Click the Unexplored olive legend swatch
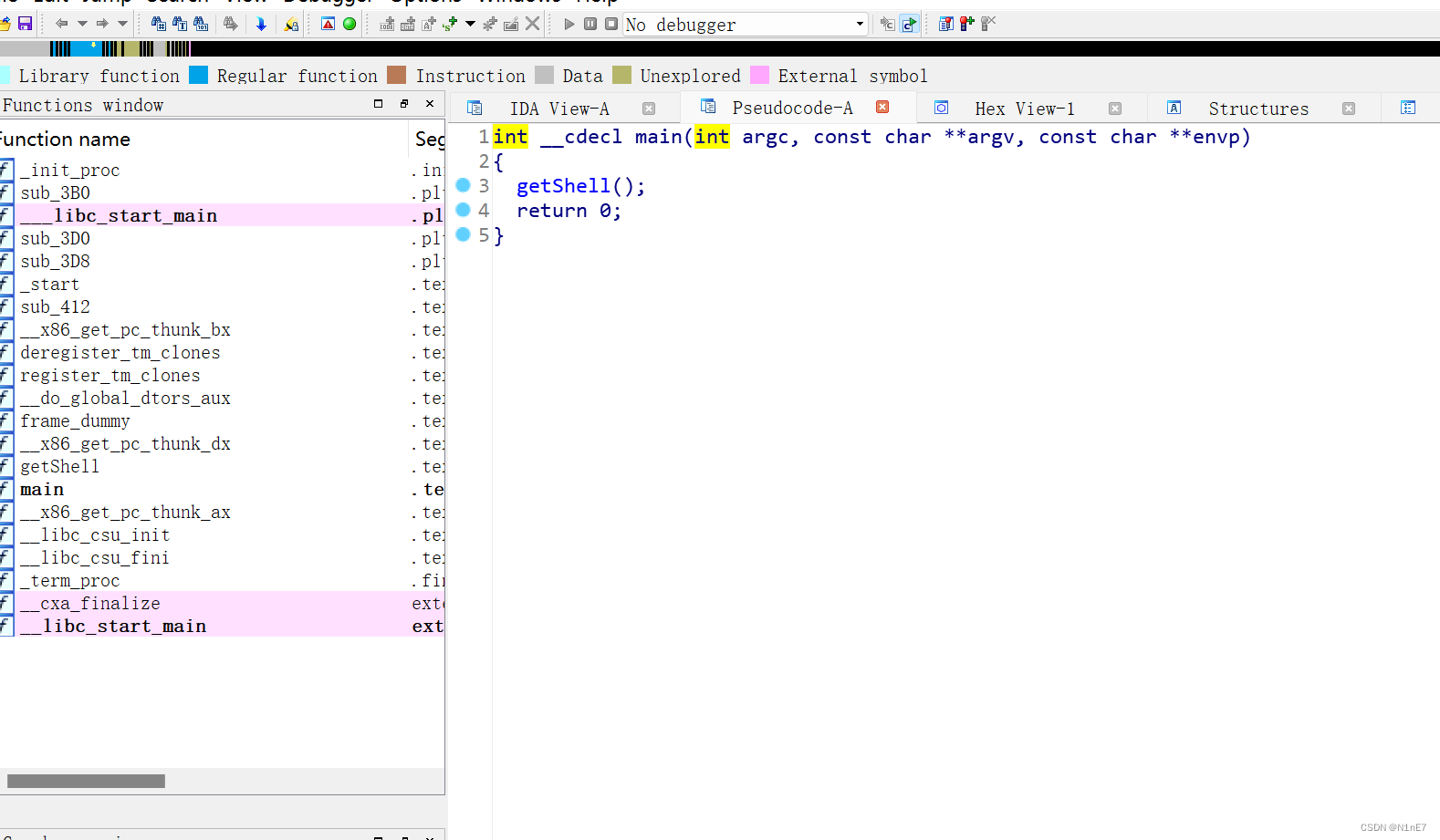The height and width of the screenshot is (840, 1440). coord(621,75)
